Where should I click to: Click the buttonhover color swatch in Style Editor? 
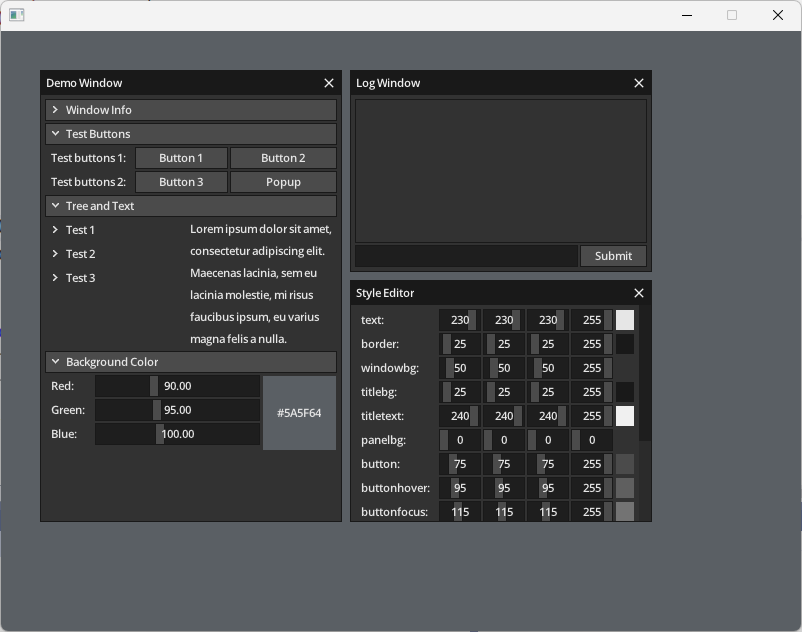tap(624, 487)
